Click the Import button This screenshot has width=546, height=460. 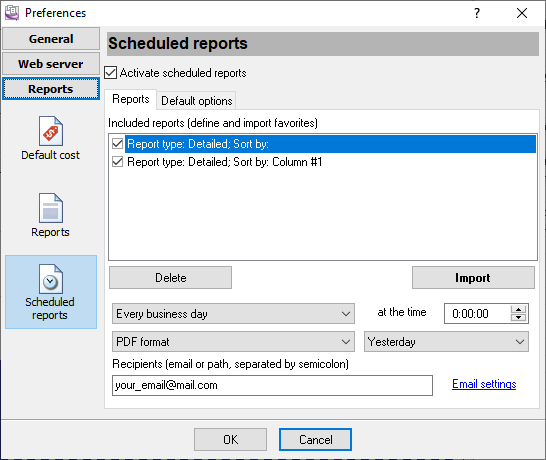pos(473,278)
